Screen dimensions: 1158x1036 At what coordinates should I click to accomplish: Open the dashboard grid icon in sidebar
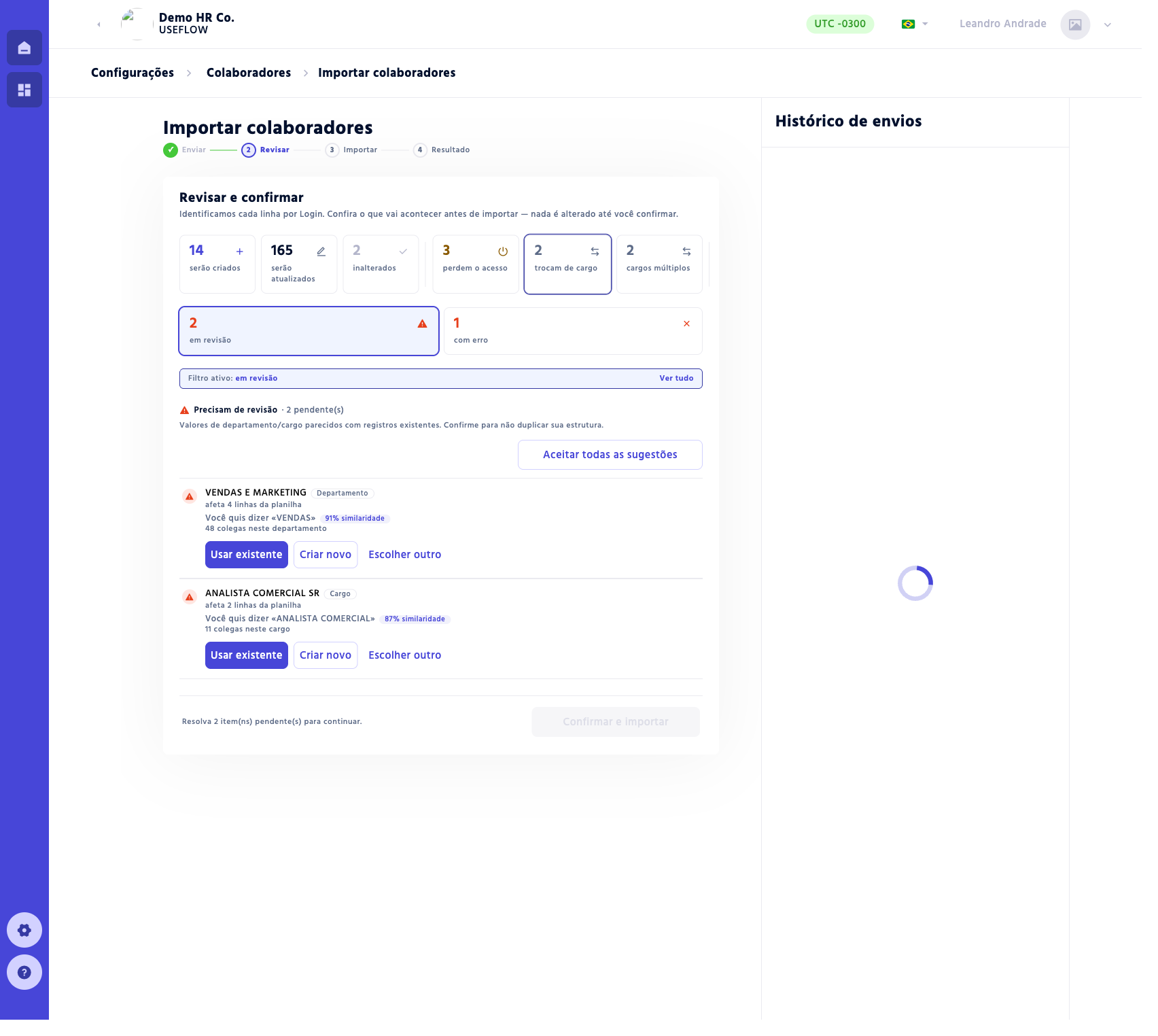(24, 90)
